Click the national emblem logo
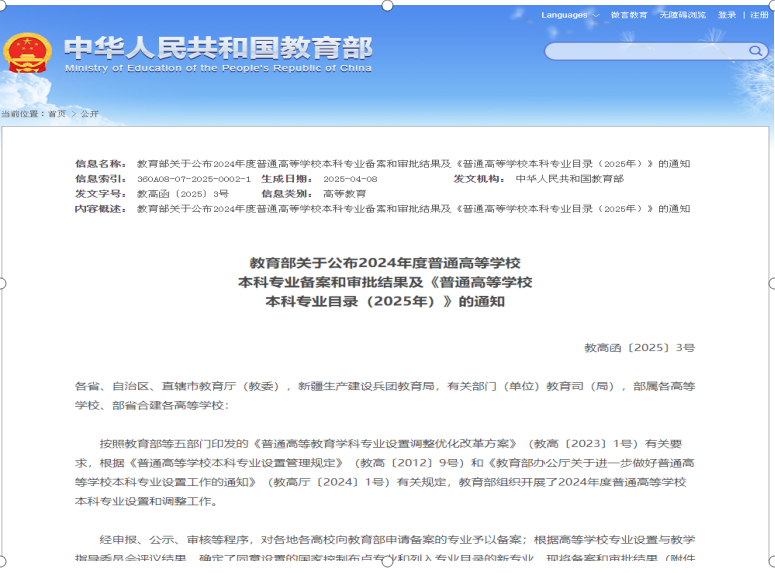 click(x=27, y=53)
